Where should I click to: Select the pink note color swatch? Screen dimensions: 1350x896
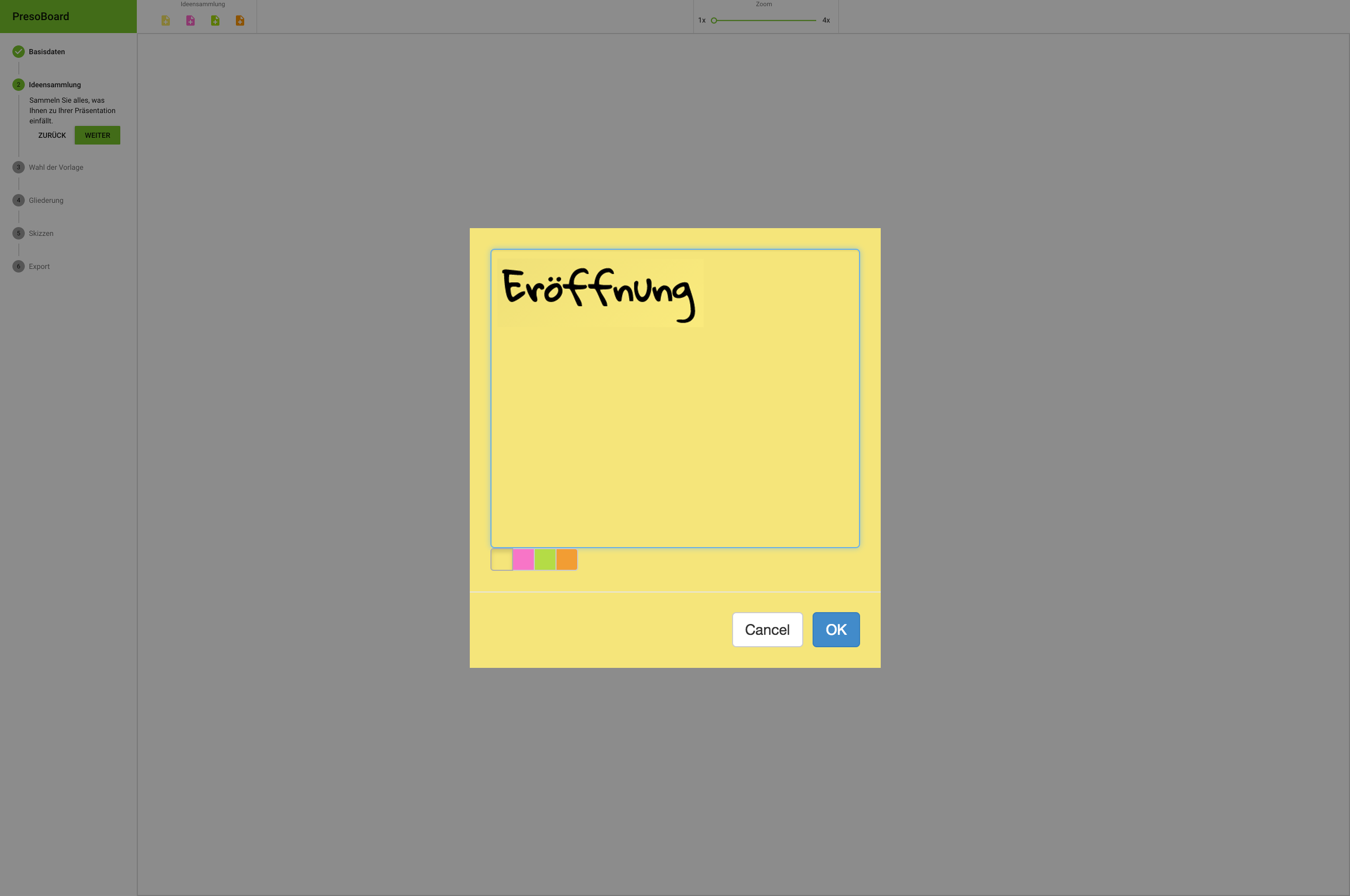click(x=523, y=559)
